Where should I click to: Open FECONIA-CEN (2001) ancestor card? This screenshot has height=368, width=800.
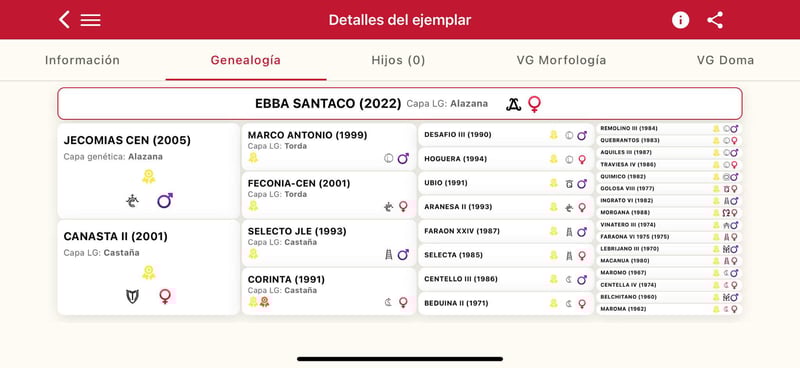pyautogui.click(x=329, y=194)
